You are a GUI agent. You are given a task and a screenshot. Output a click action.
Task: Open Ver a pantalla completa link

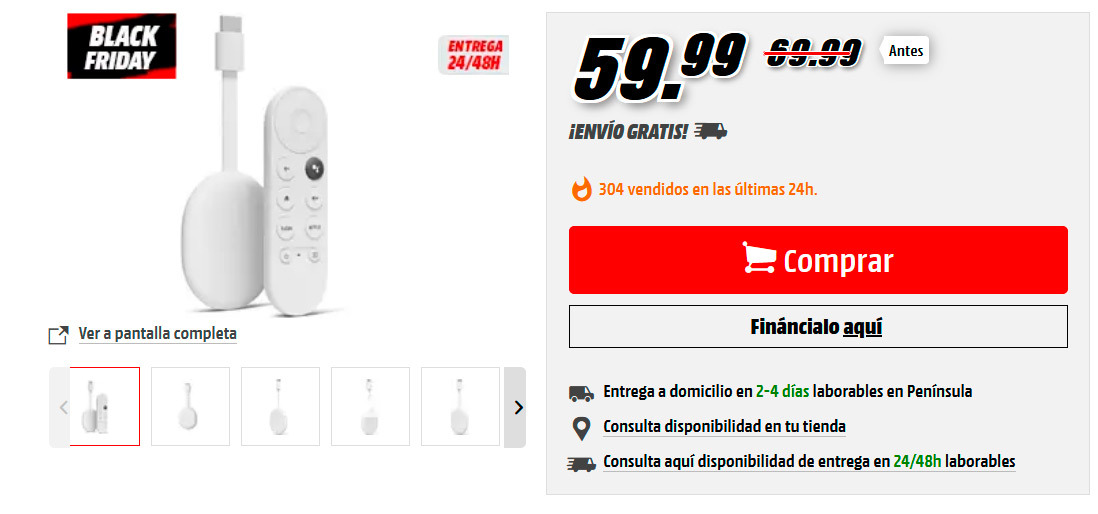(x=158, y=334)
